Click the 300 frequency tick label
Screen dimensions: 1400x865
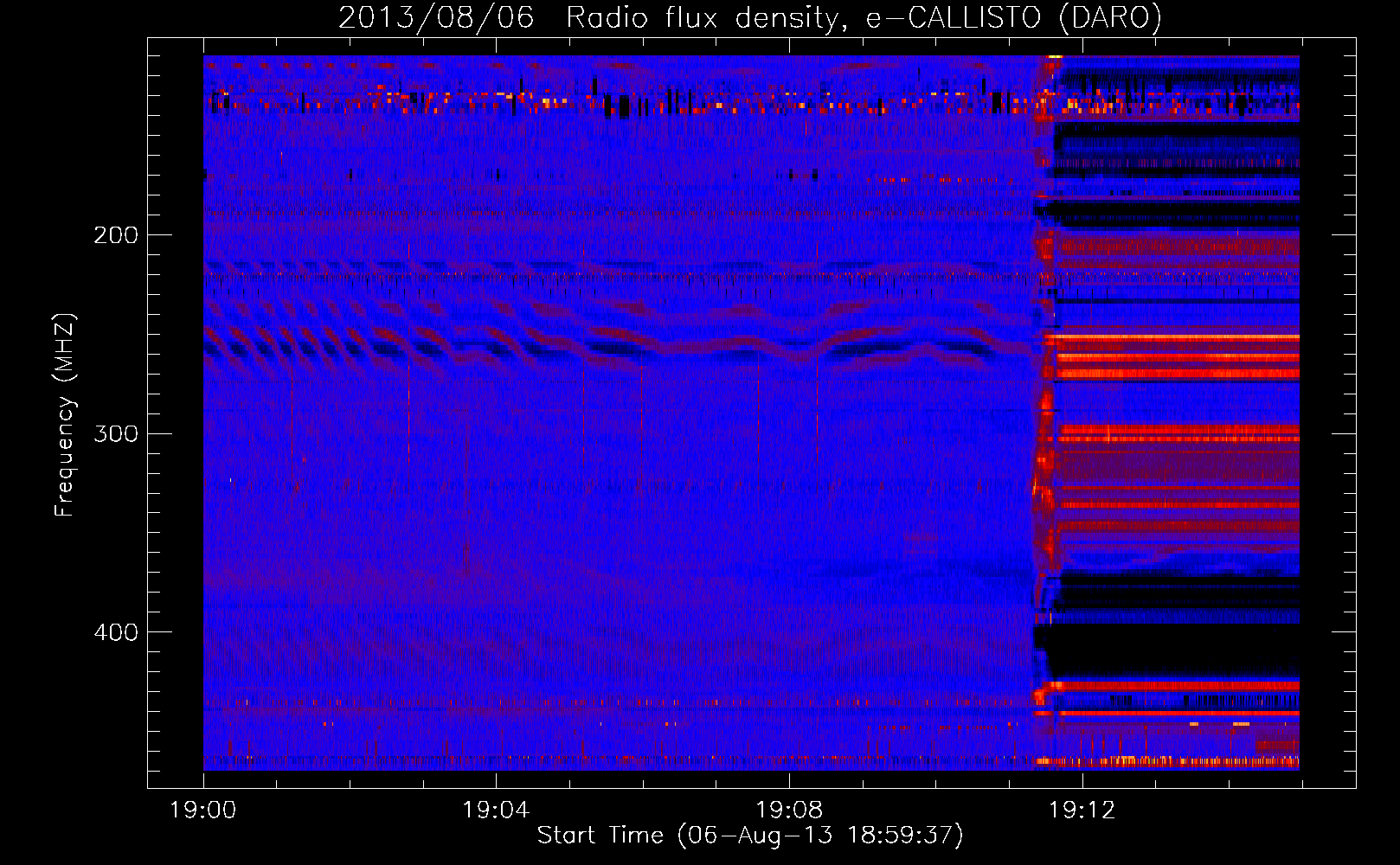click(x=116, y=433)
